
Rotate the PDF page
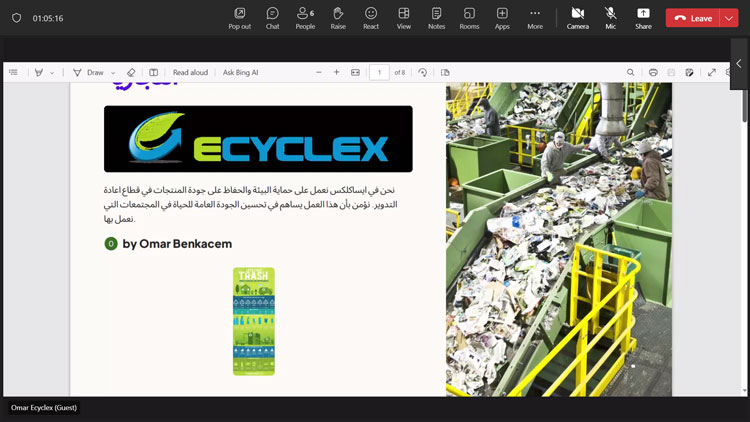tap(423, 73)
